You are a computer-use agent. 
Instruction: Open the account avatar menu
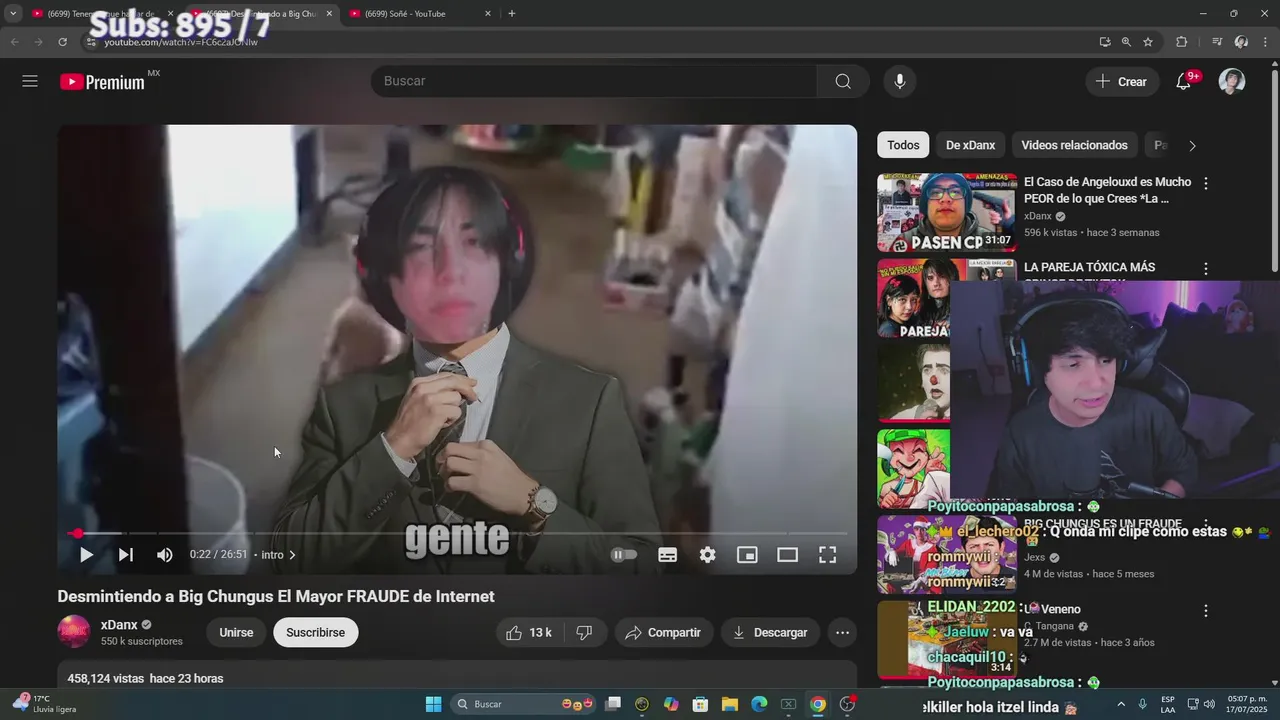1232,82
